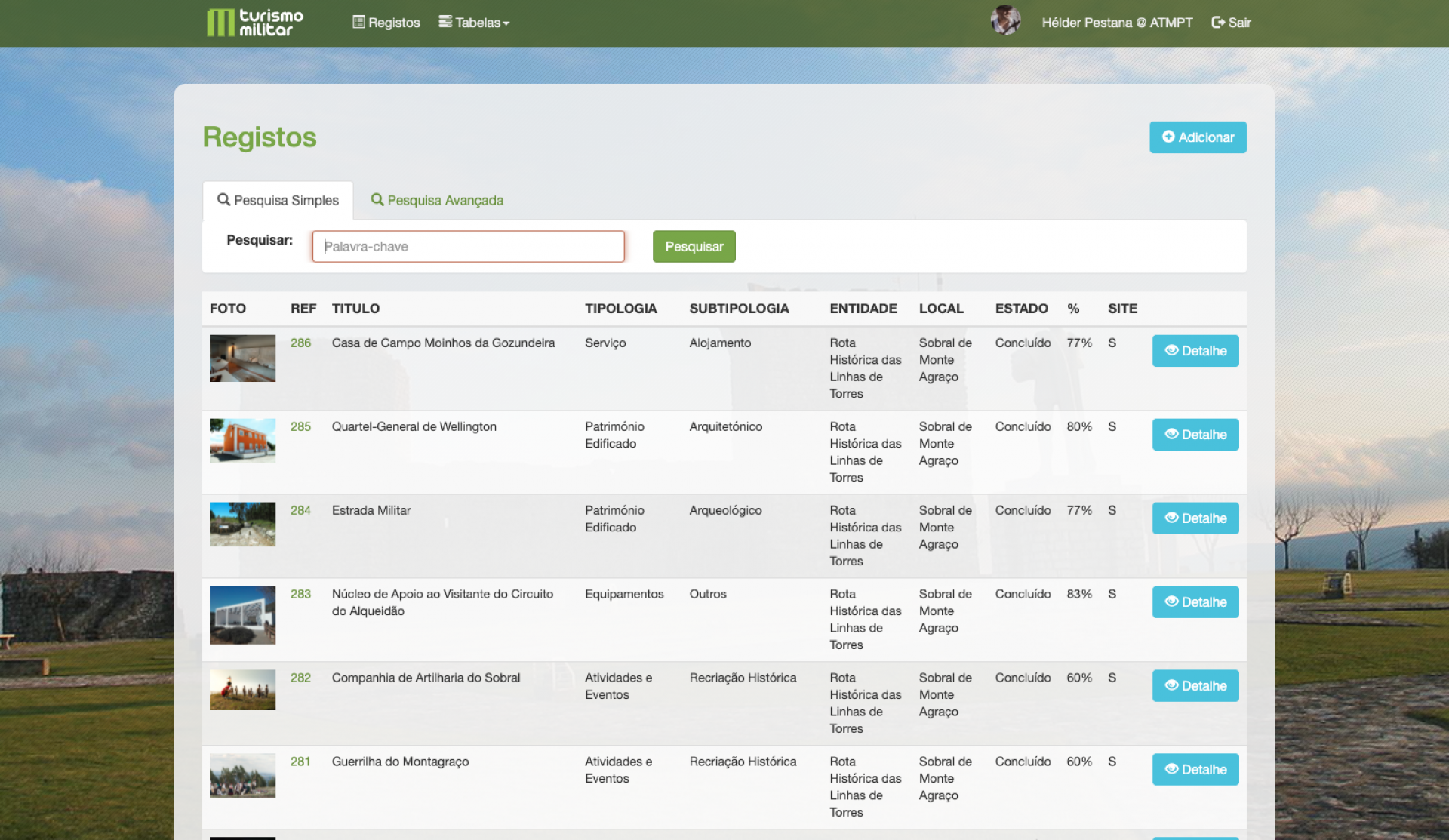
Task: Focus the Palavra-chave search field
Action: coord(468,246)
